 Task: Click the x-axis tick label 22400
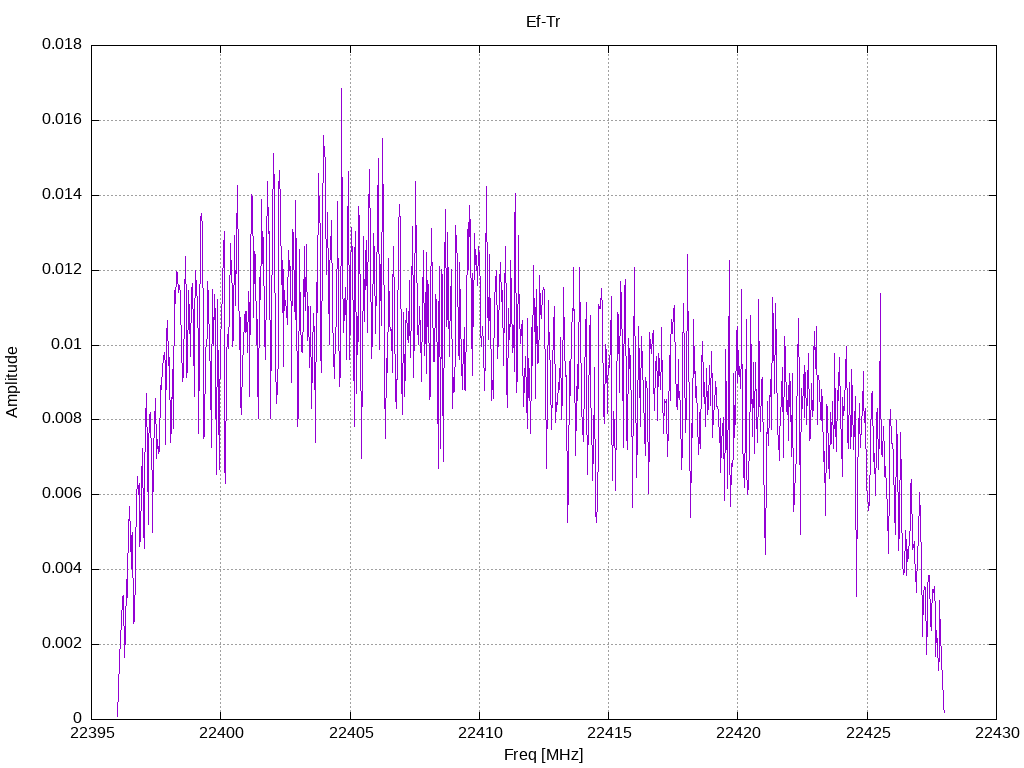point(221,733)
